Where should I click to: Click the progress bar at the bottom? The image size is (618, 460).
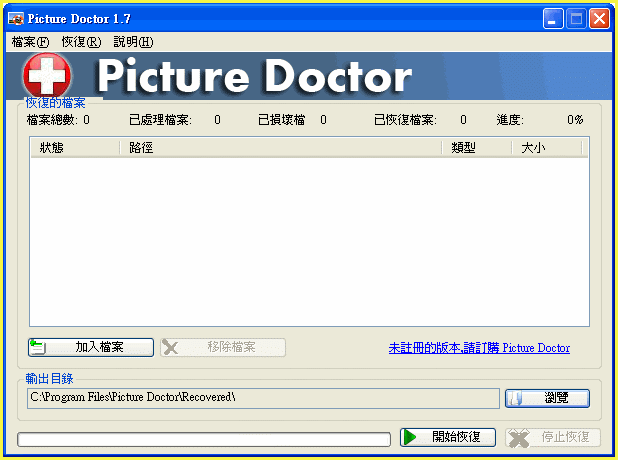[x=204, y=438]
